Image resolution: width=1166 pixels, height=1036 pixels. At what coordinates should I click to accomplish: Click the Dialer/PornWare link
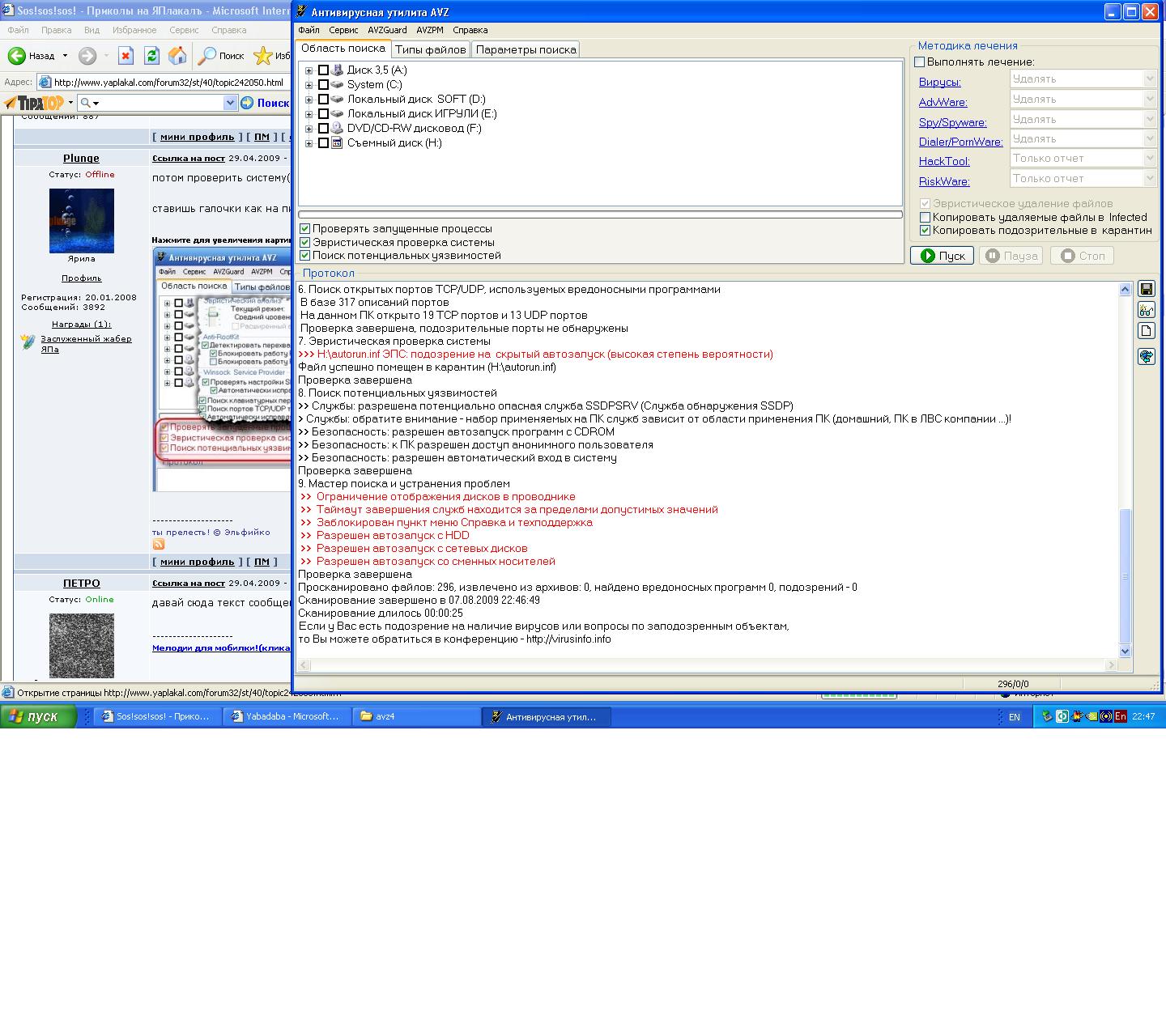pyautogui.click(x=960, y=142)
